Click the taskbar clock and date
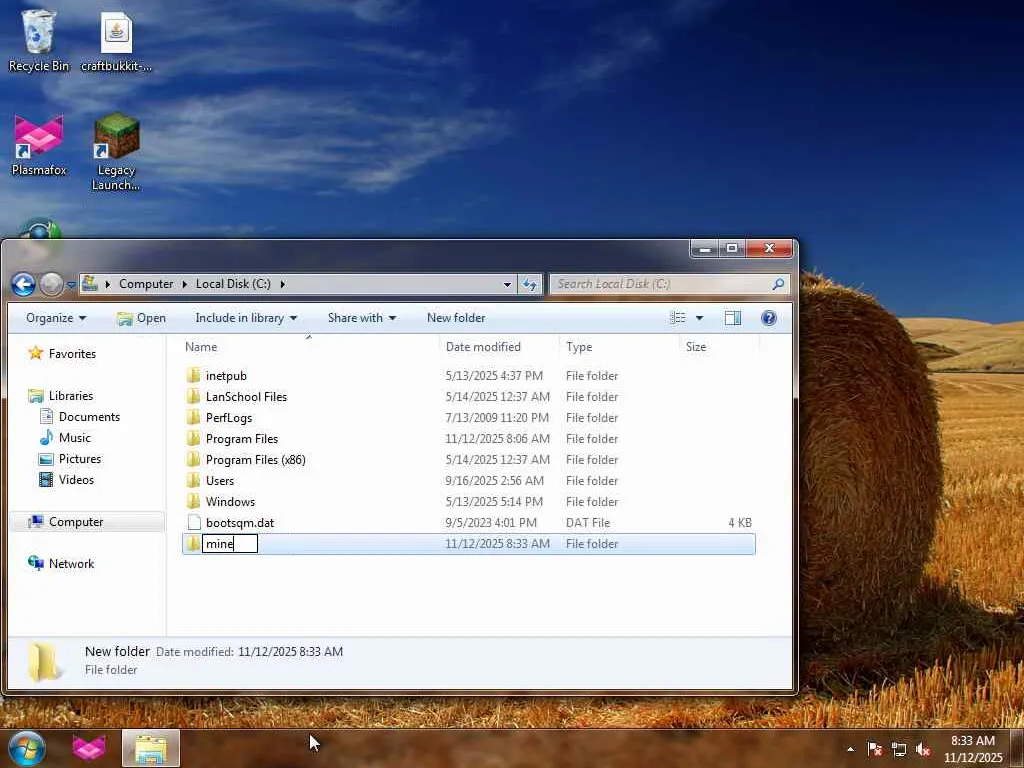The height and width of the screenshot is (768, 1024). point(972,749)
